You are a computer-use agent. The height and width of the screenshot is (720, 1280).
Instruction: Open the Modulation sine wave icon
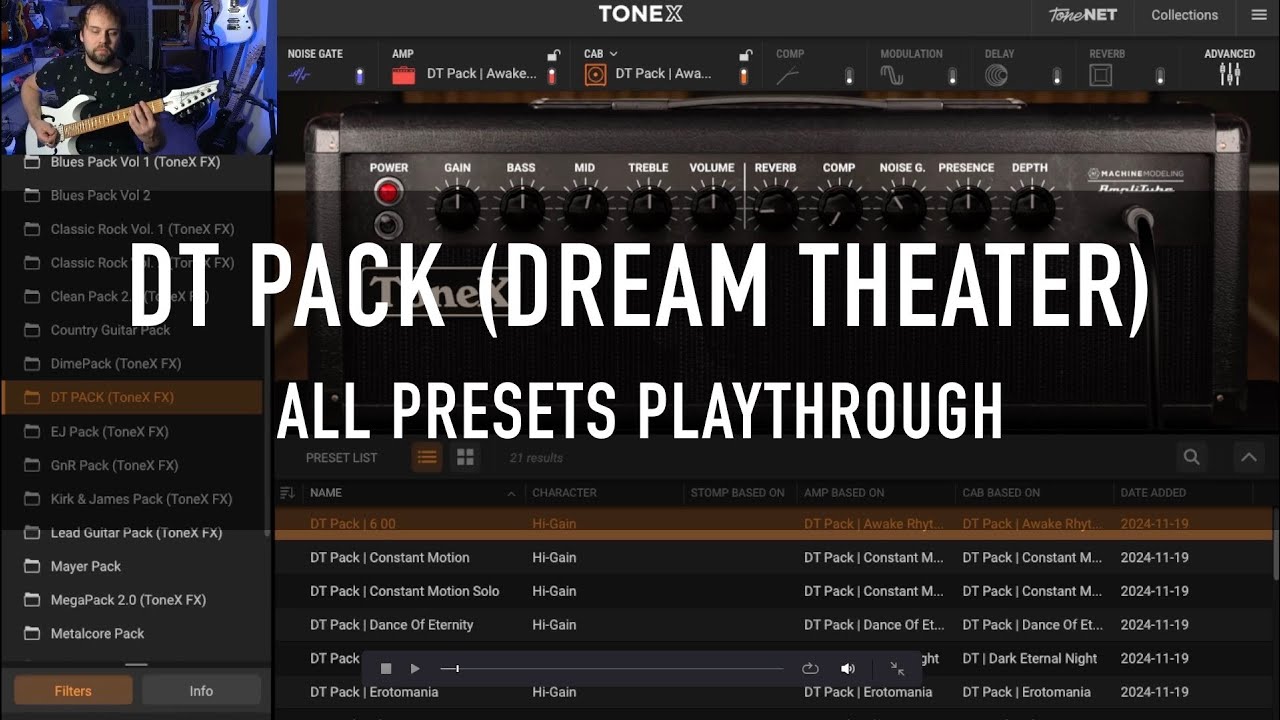891,75
